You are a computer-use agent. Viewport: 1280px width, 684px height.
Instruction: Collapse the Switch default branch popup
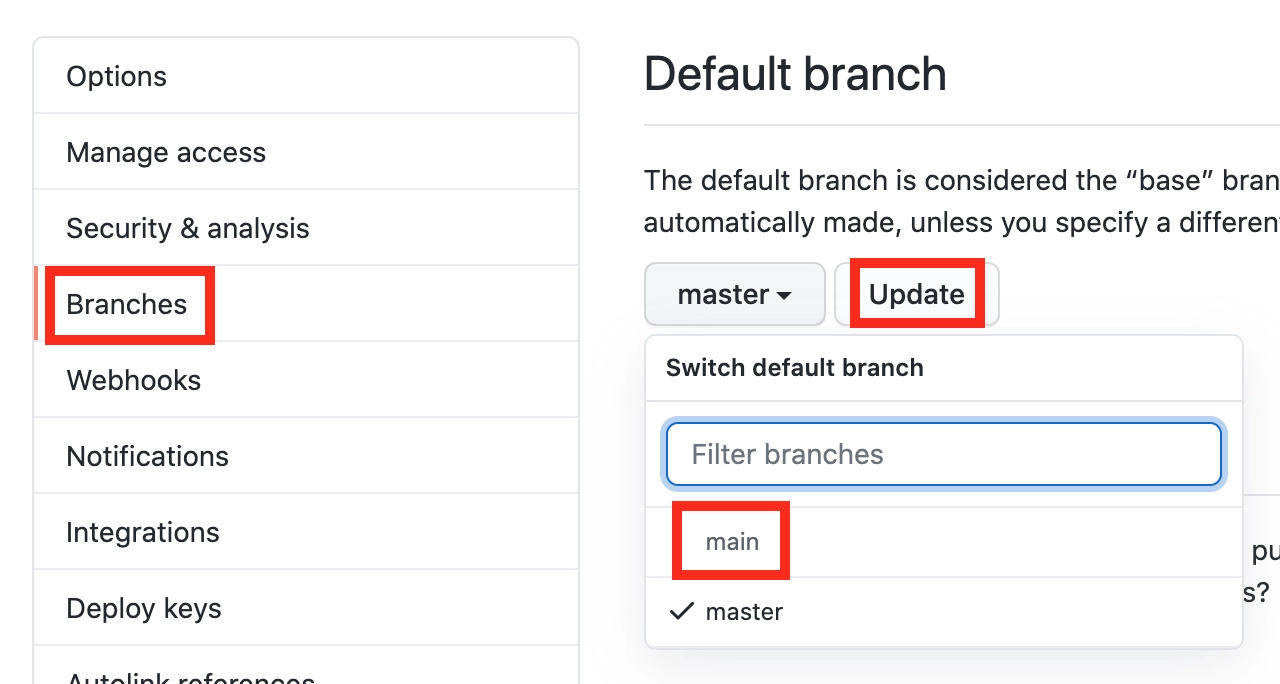pyautogui.click(x=735, y=294)
